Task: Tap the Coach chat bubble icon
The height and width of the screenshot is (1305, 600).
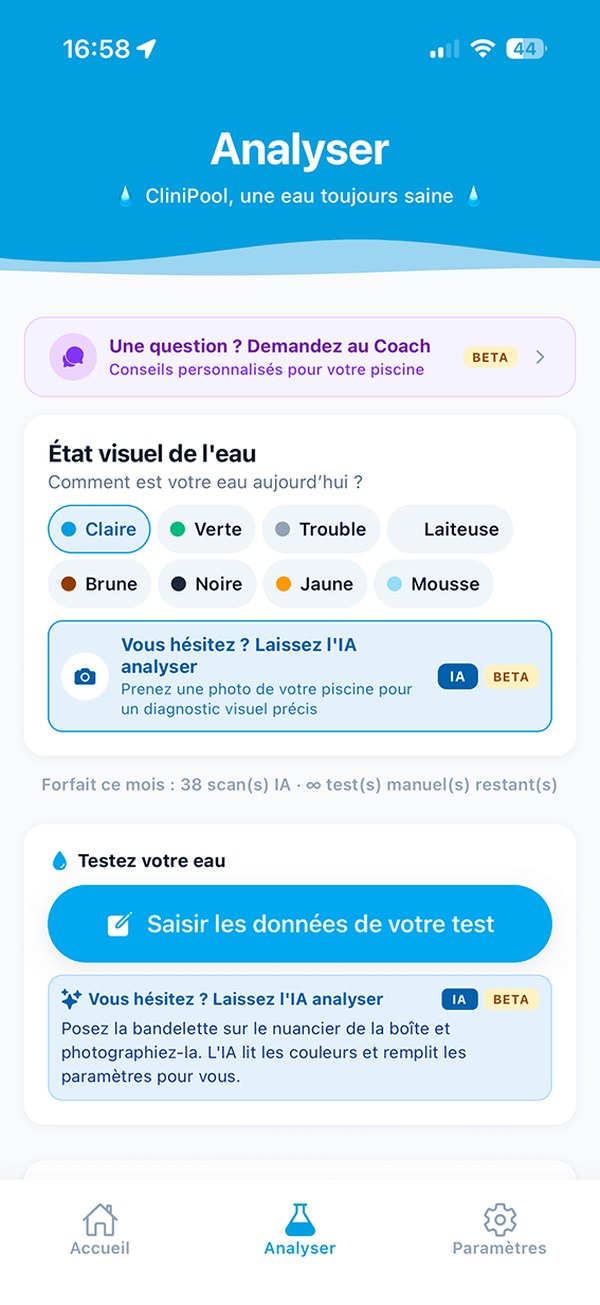Action: (73, 357)
